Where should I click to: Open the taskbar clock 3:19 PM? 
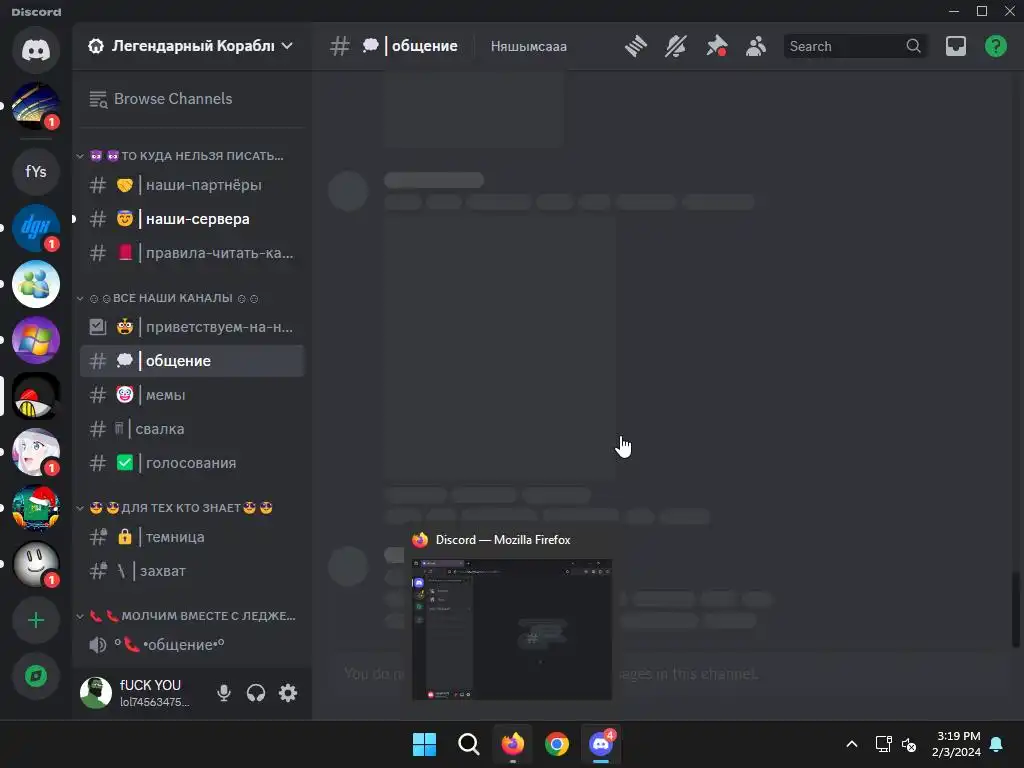point(956,744)
